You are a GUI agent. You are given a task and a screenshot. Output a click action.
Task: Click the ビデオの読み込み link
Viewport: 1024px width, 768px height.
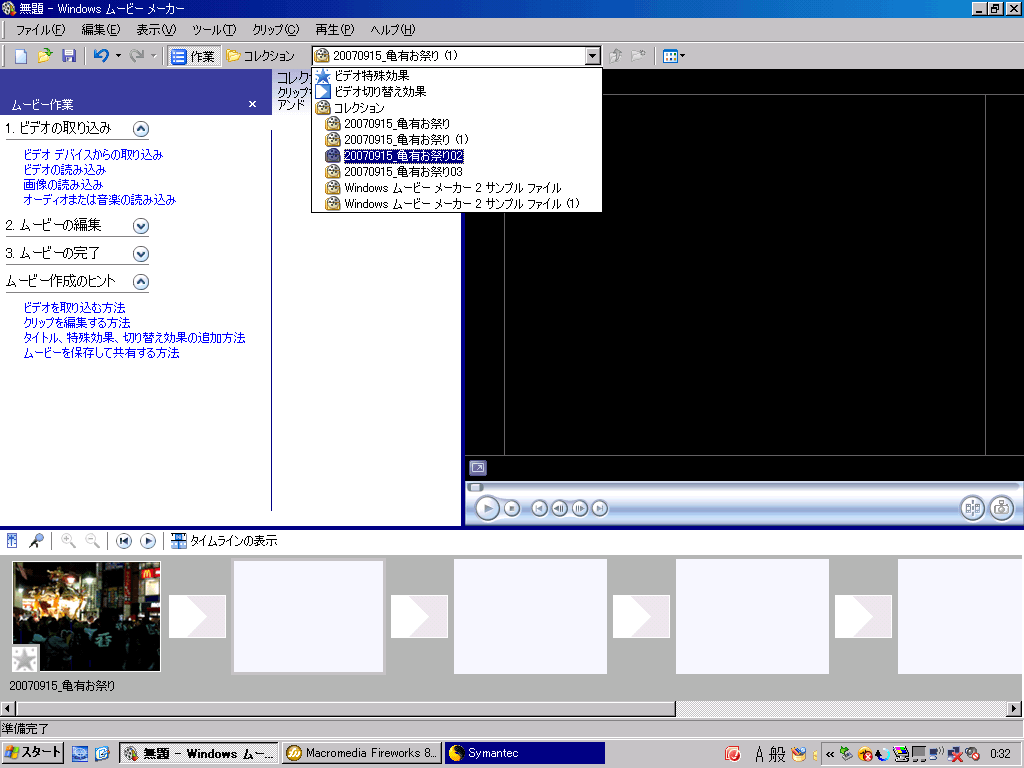[x=64, y=170]
